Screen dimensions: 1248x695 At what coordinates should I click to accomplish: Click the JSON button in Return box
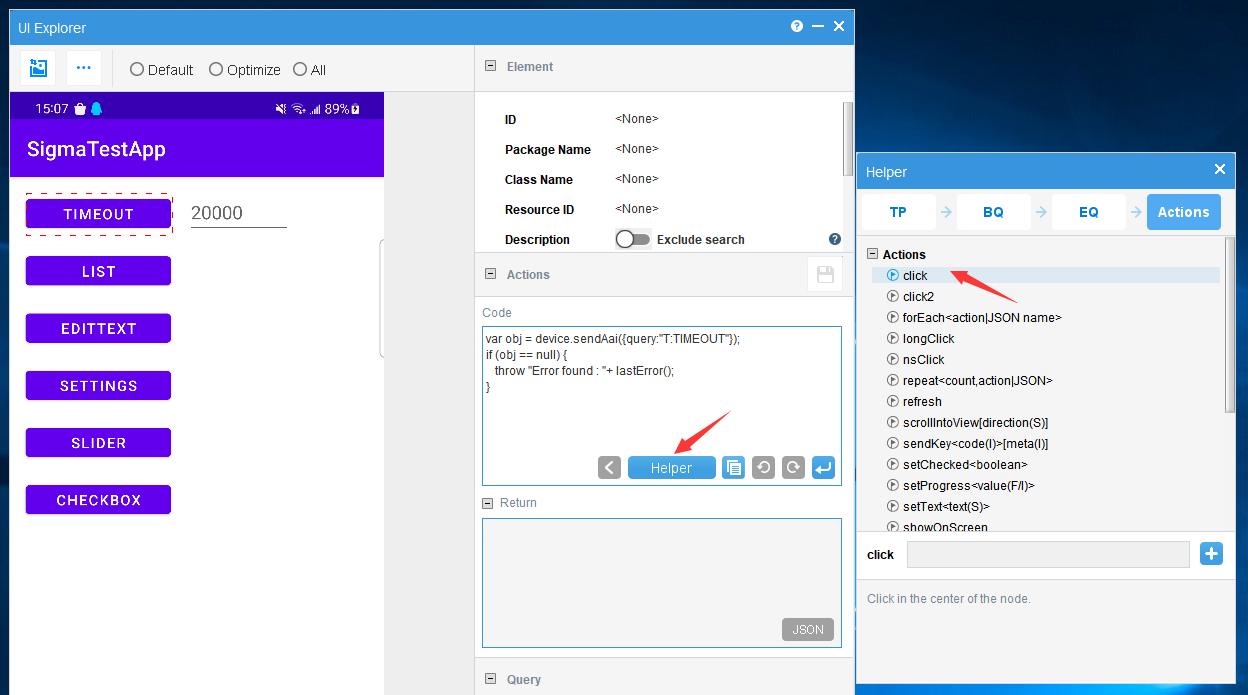[808, 629]
